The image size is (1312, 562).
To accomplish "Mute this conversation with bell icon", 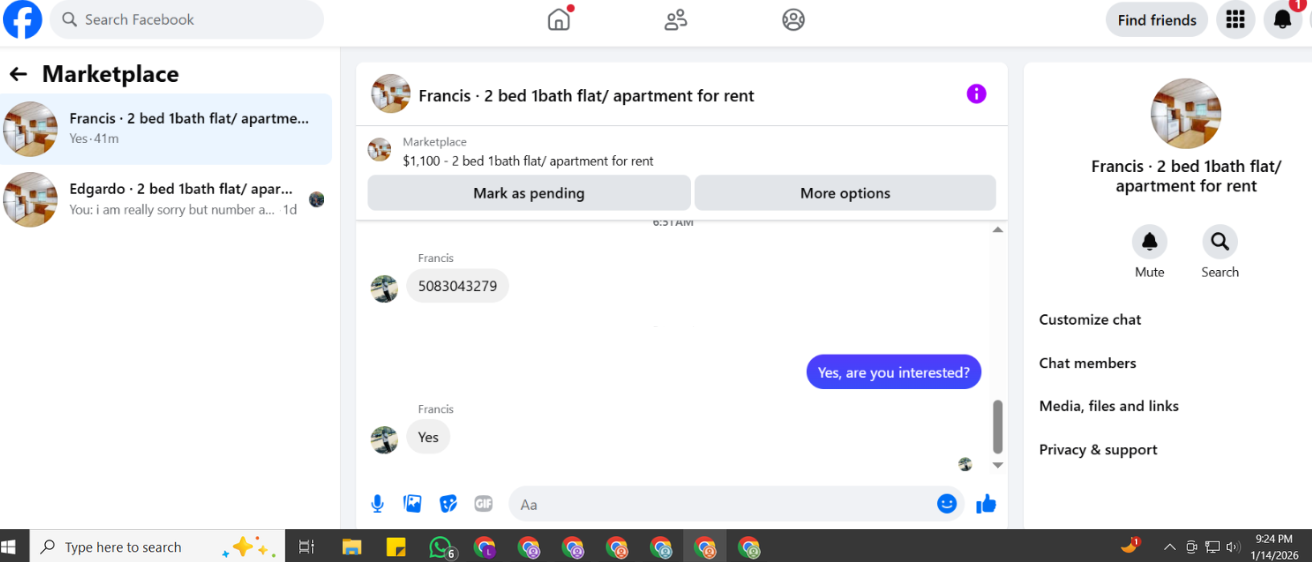I will pyautogui.click(x=1149, y=241).
